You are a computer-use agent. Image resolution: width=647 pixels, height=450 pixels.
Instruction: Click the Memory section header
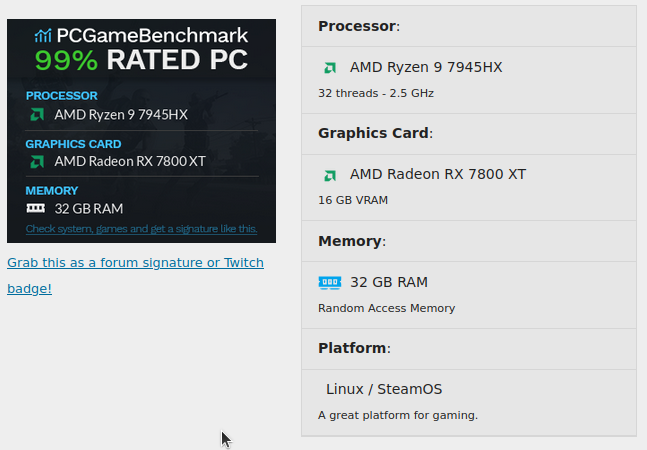click(351, 241)
